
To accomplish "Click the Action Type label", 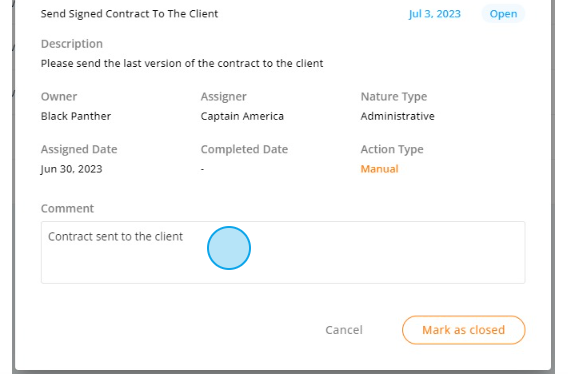I will click(x=392, y=149).
